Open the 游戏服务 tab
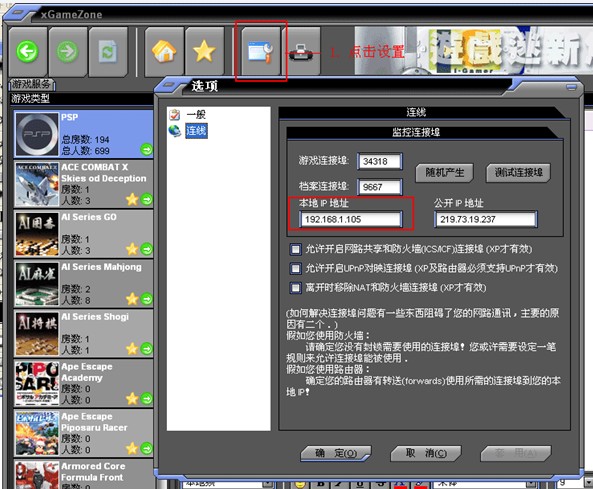Screen dimensions: 593x489 32,84
